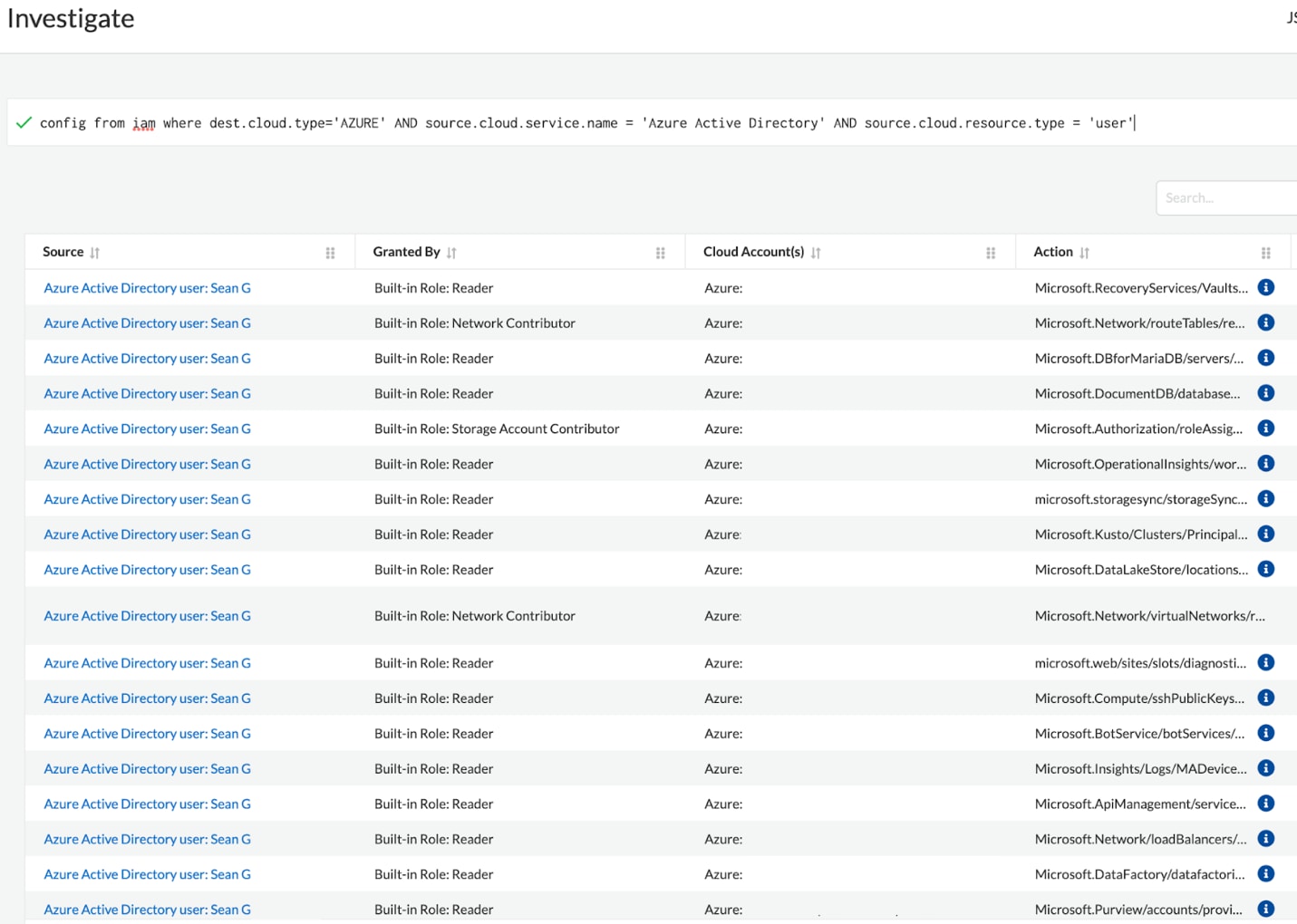Open Sean G user in Recovery Services row

148,288
